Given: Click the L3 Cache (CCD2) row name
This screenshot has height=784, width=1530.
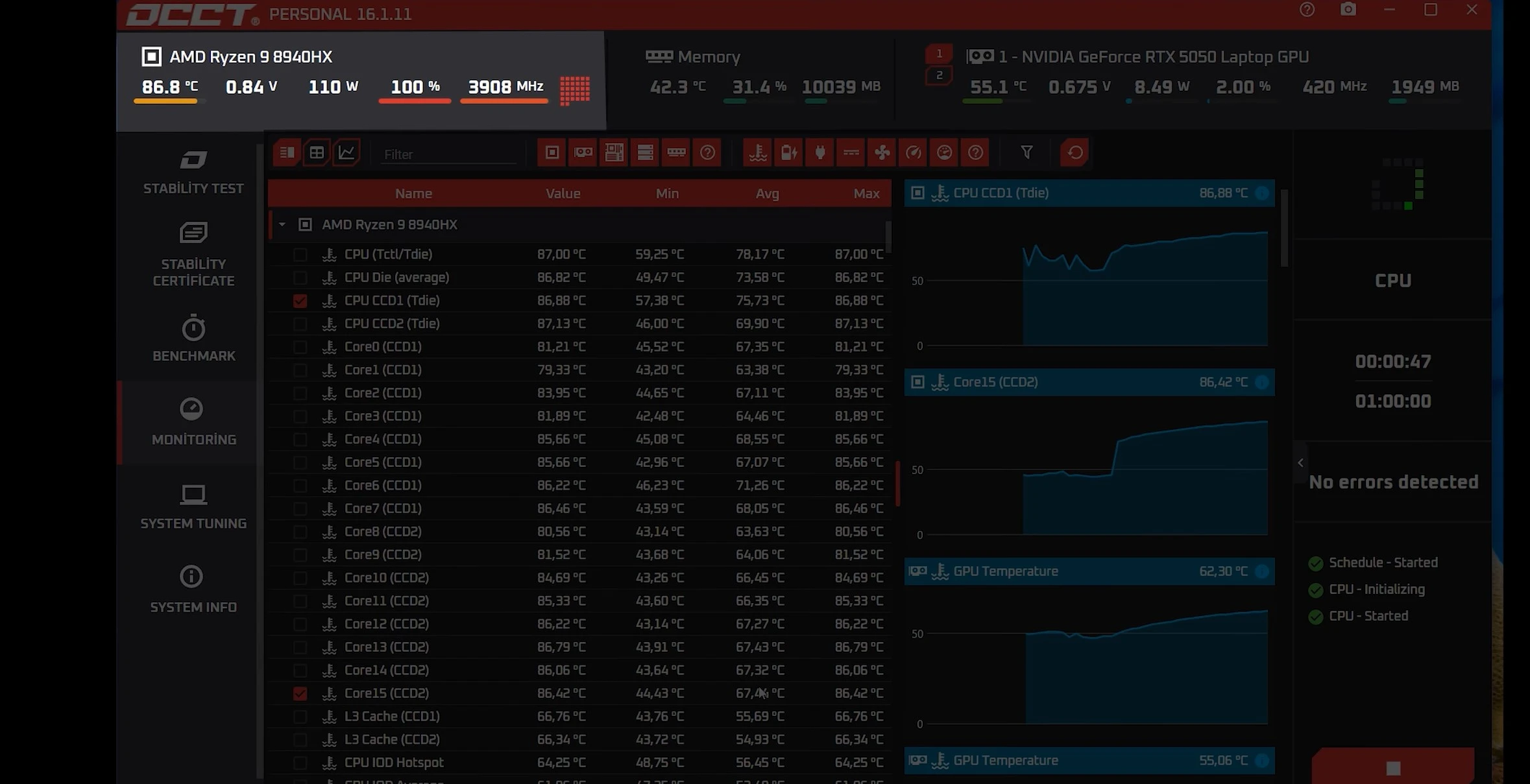Looking at the screenshot, I should tap(392, 739).
